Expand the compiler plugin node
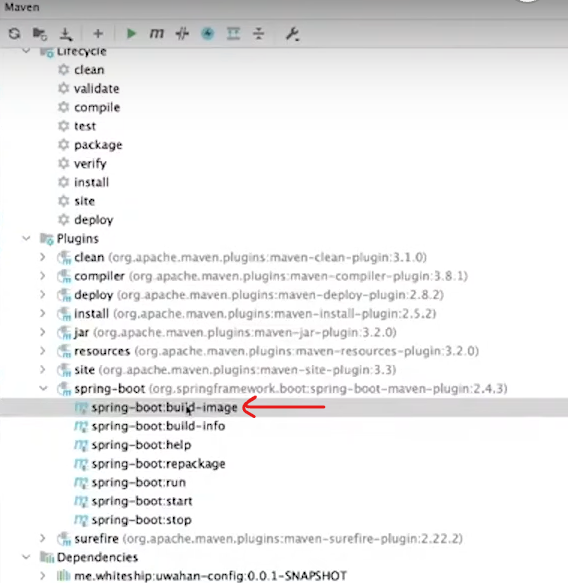 pos(43,276)
